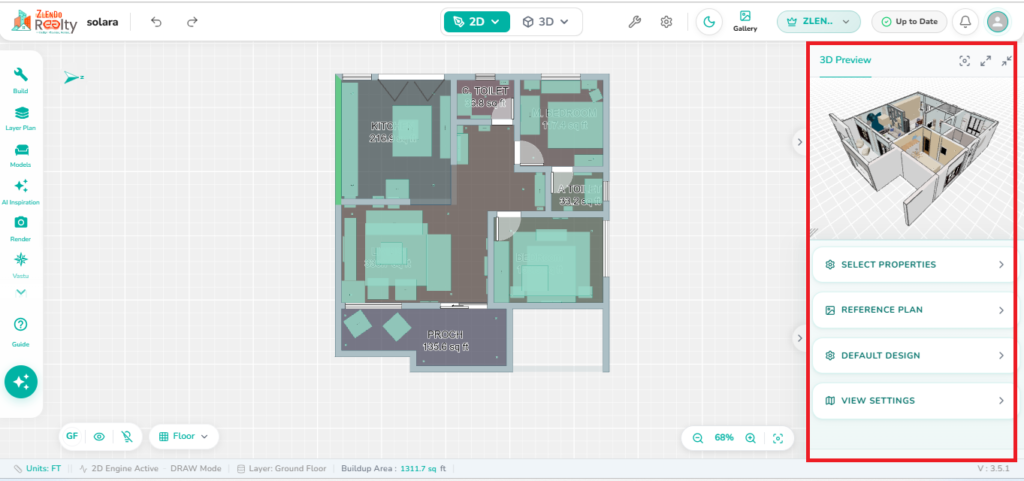Expand more sidebar tools chevron

tap(21, 292)
